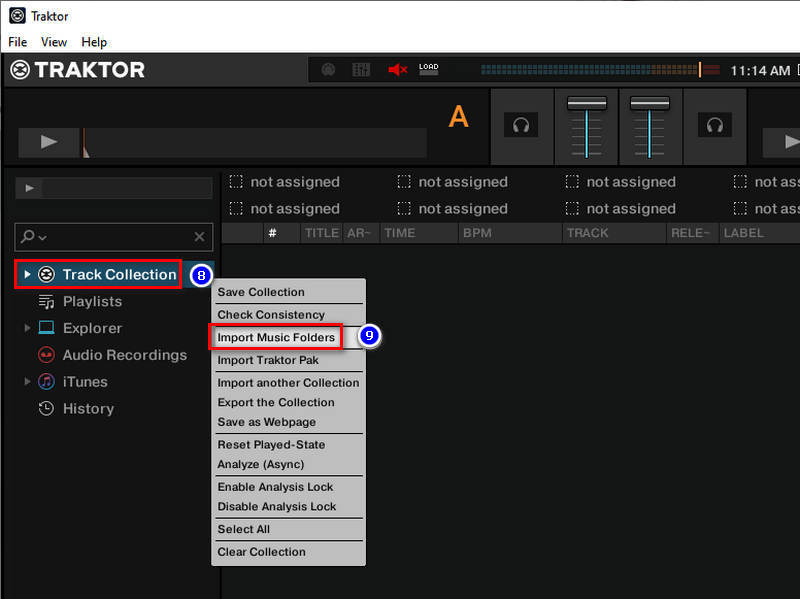Choose Disable Analysis Lock menu entry
800x599 pixels.
pos(288,507)
